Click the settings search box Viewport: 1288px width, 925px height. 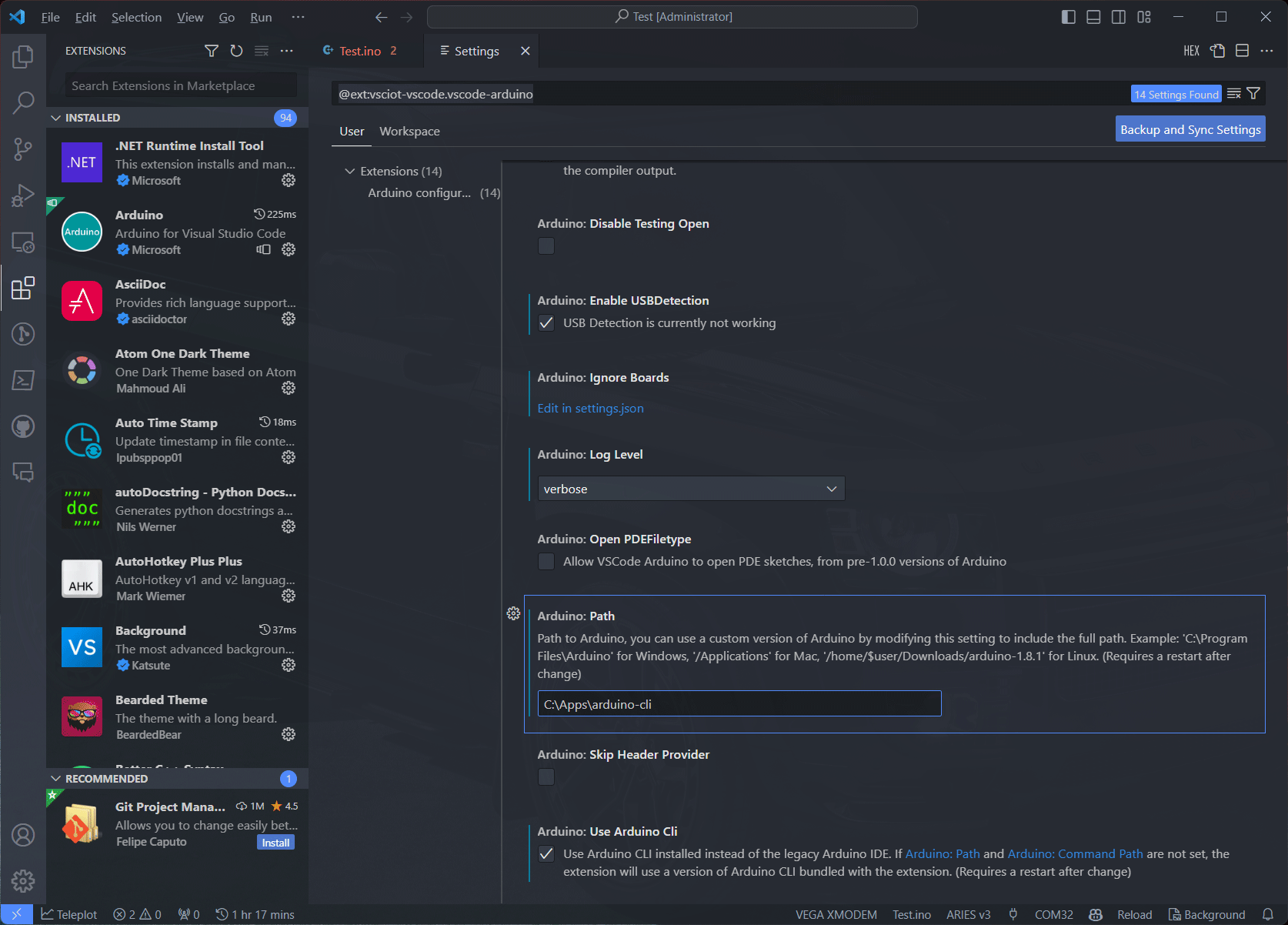tap(731, 94)
